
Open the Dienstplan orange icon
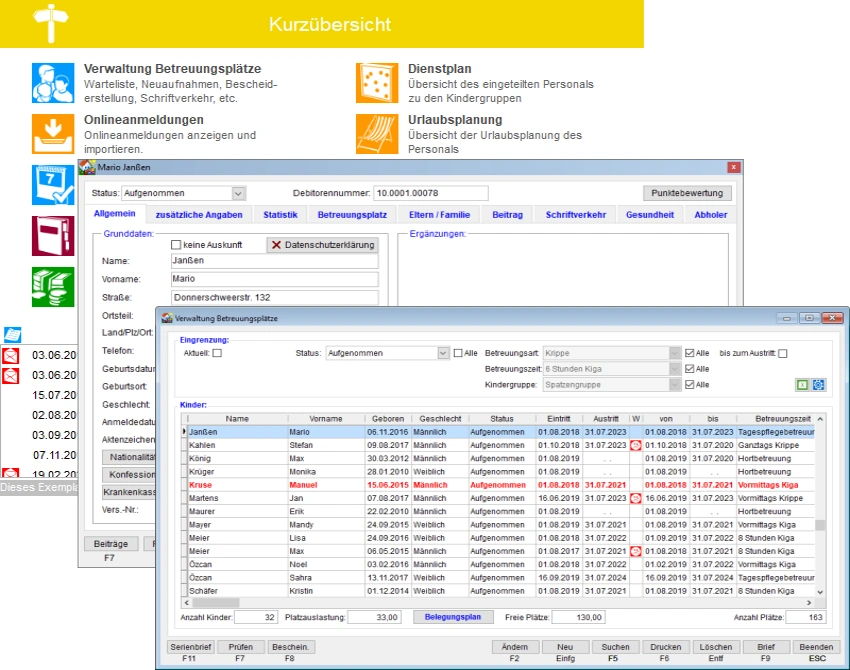[377, 82]
